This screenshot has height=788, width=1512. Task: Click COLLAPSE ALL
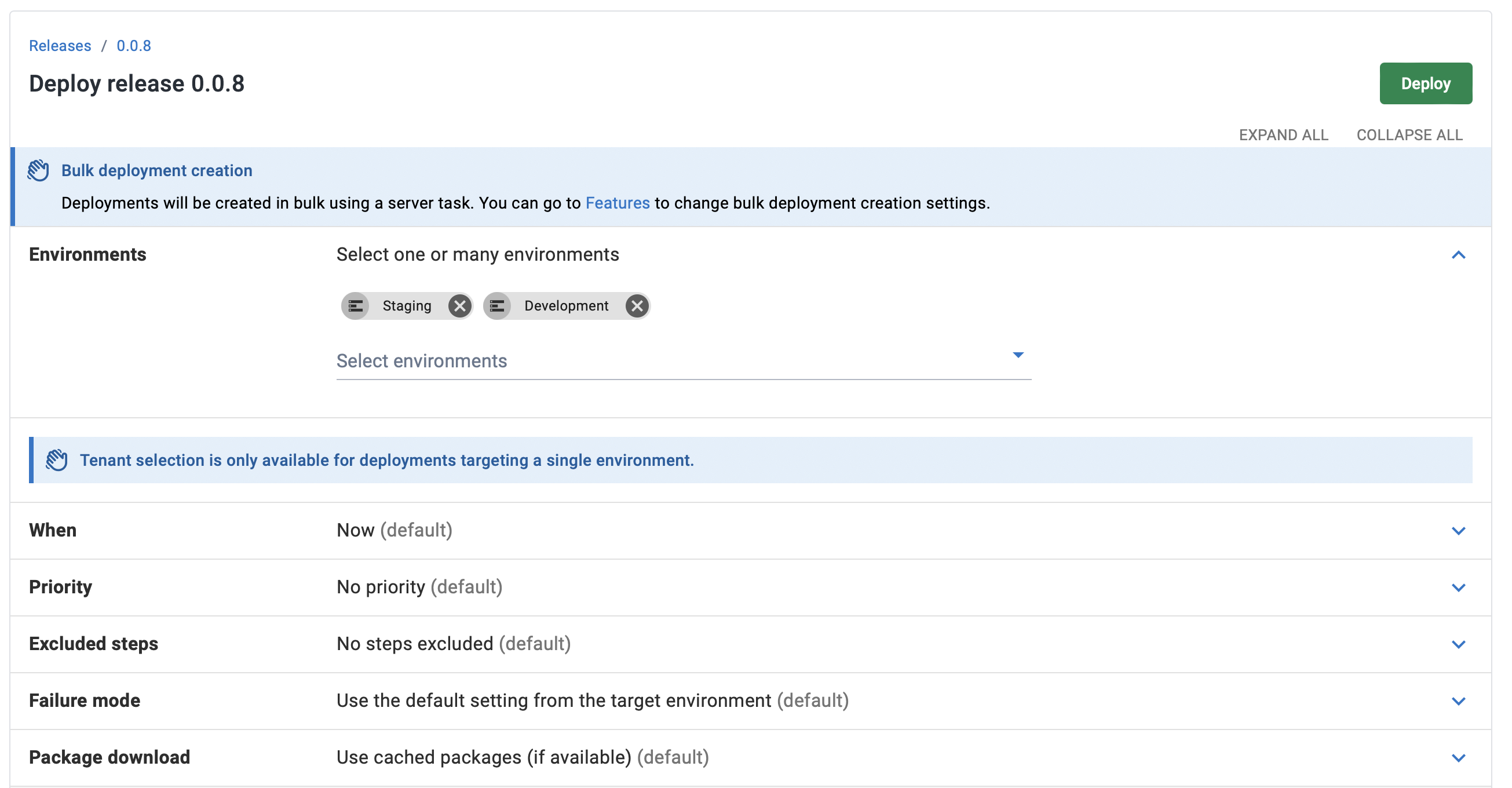click(x=1409, y=135)
